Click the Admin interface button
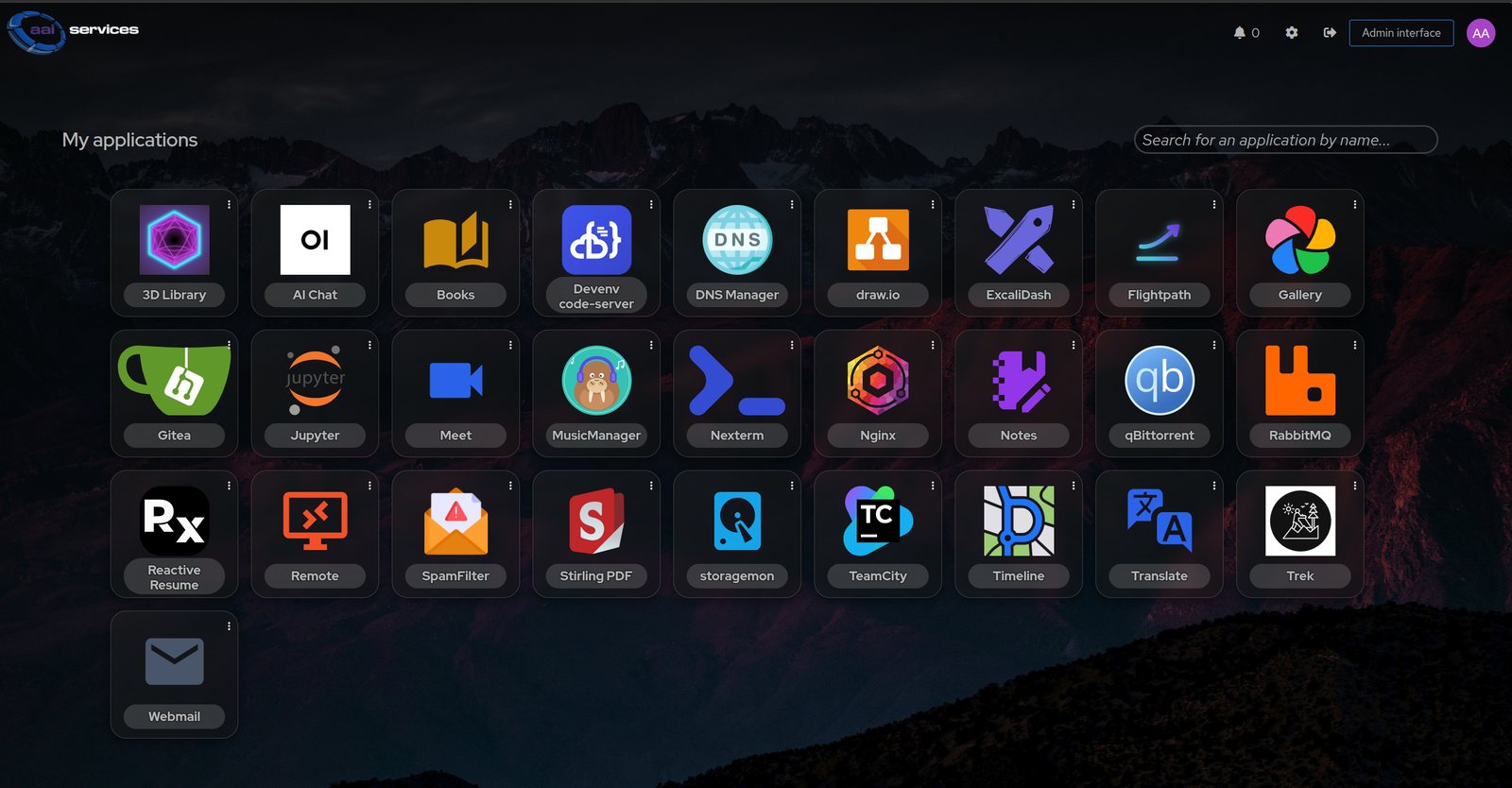1512x788 pixels. (x=1401, y=33)
